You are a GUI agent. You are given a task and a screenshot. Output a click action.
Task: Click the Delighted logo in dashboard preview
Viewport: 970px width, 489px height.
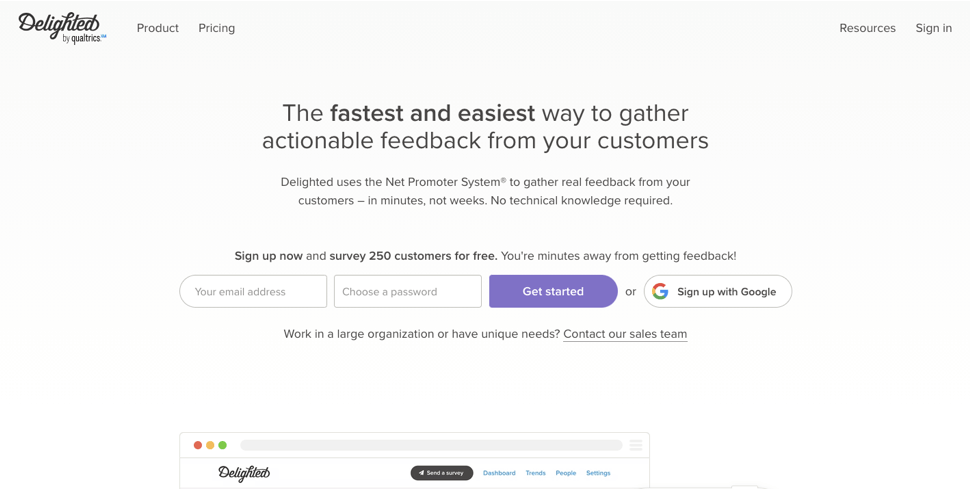[244, 474]
